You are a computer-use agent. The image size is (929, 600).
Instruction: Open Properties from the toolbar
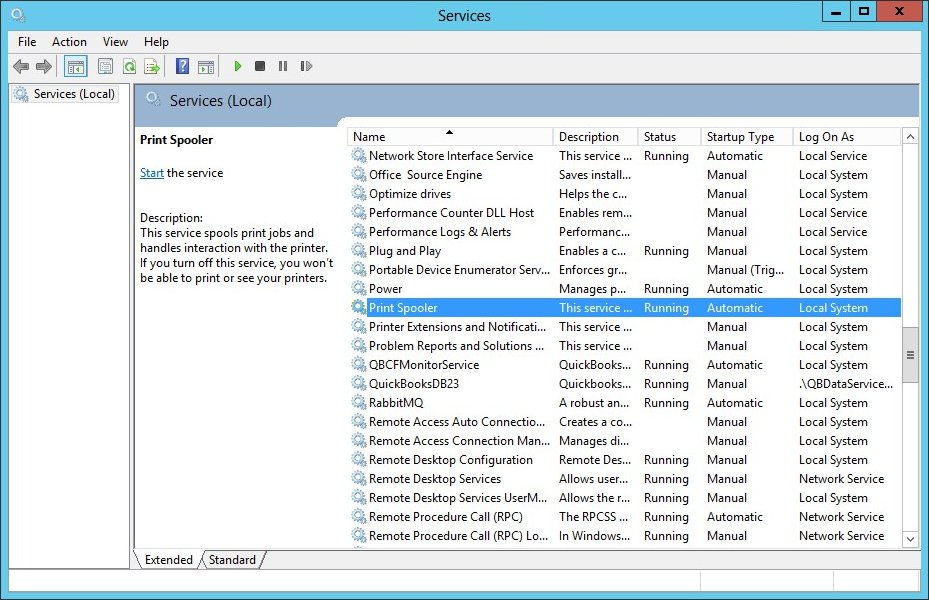pos(105,66)
